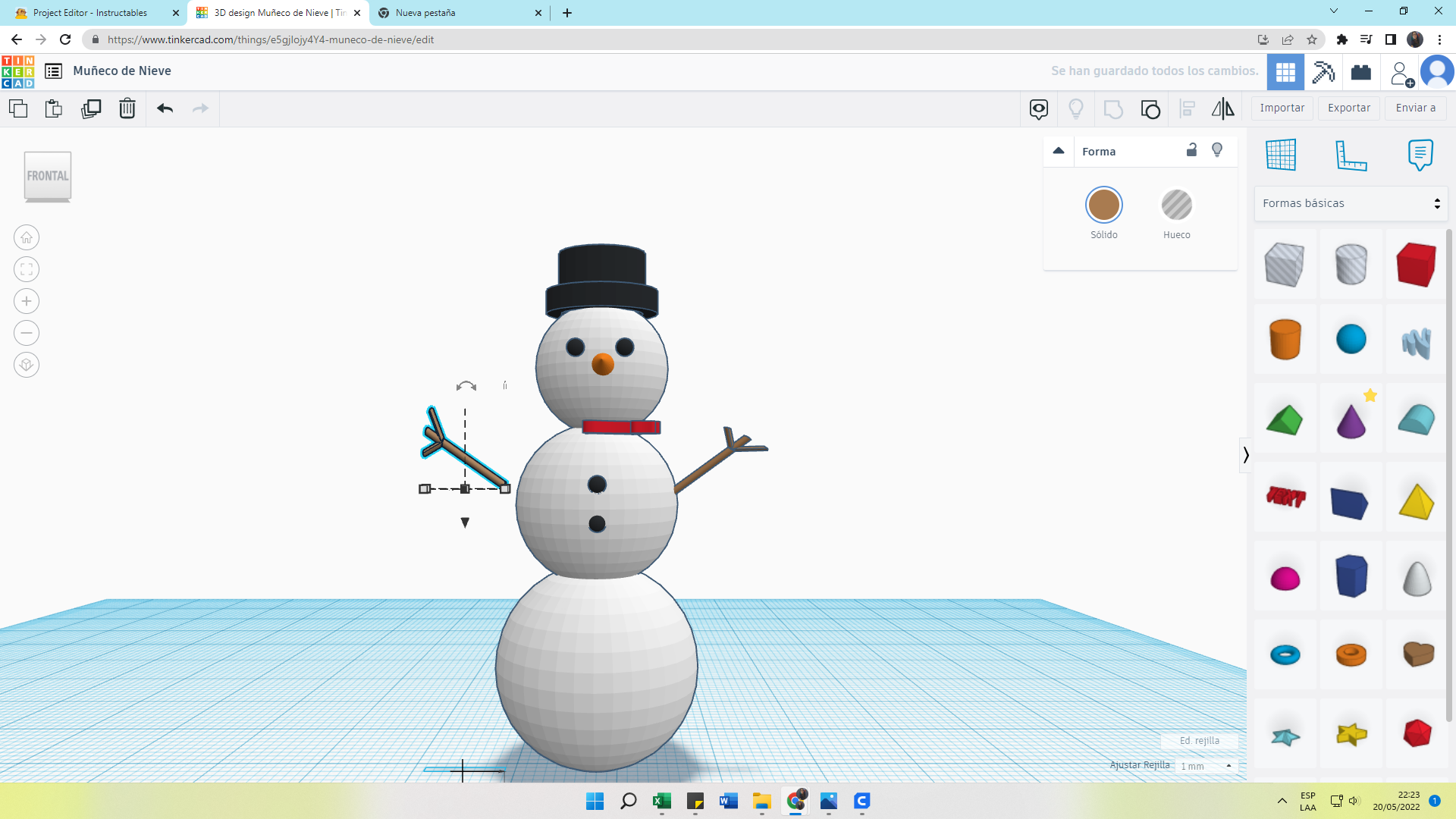Open the Notes tool icon

click(x=1420, y=155)
